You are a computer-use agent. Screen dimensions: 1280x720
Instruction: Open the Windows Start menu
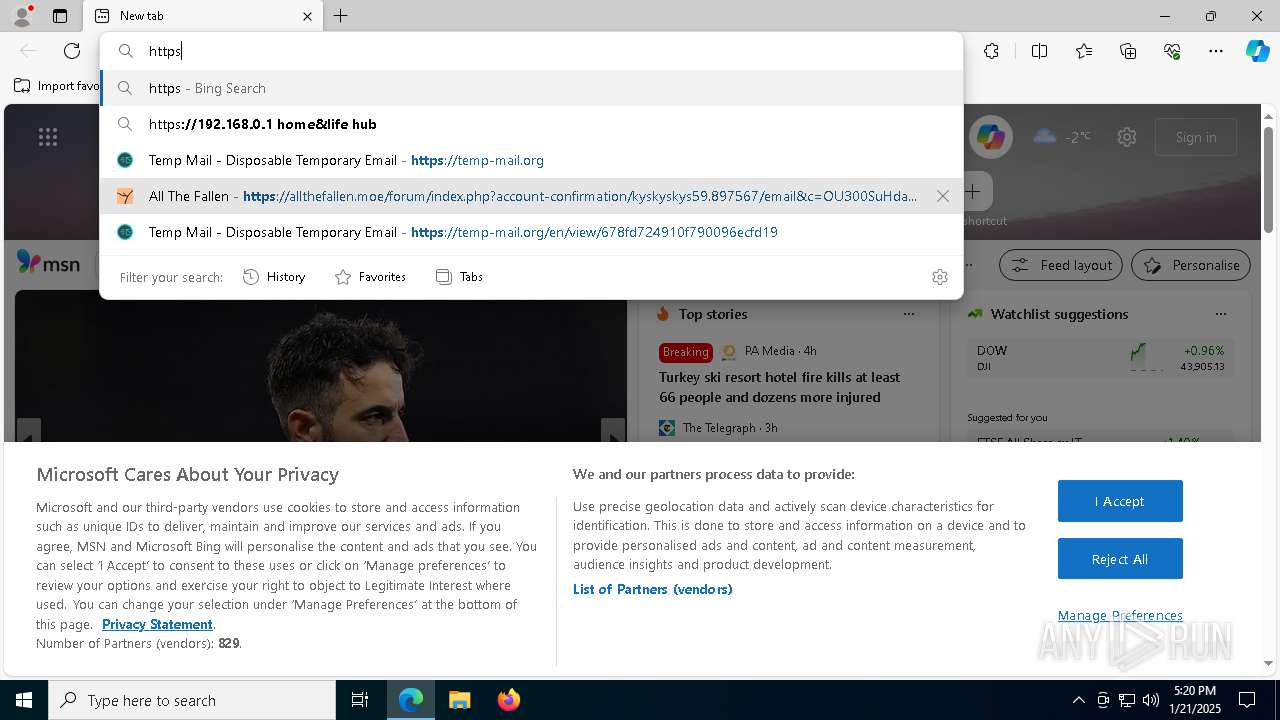pos(24,700)
